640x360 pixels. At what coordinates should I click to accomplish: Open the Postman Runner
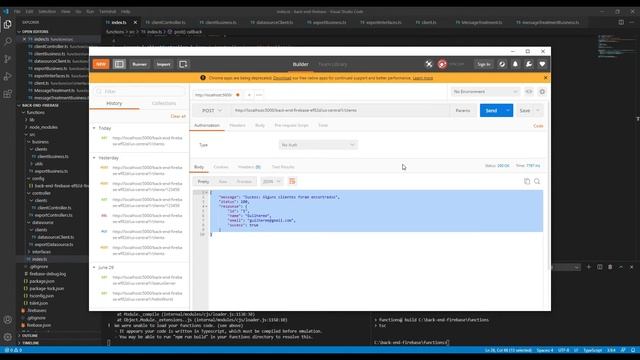140,64
